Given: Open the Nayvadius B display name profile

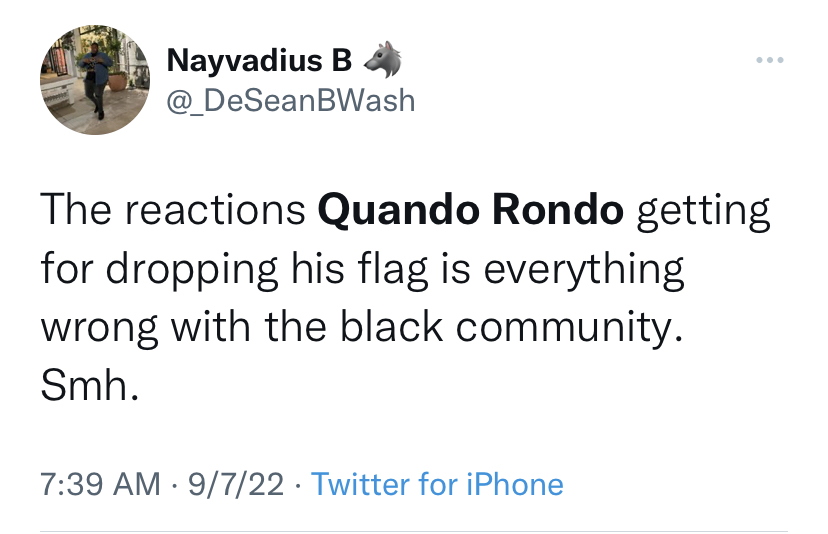Looking at the screenshot, I should (x=259, y=62).
